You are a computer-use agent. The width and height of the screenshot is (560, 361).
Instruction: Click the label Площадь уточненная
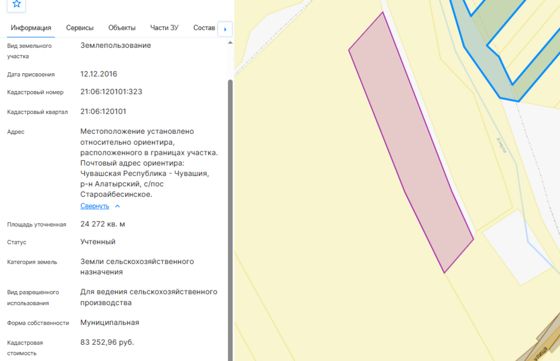36,225
